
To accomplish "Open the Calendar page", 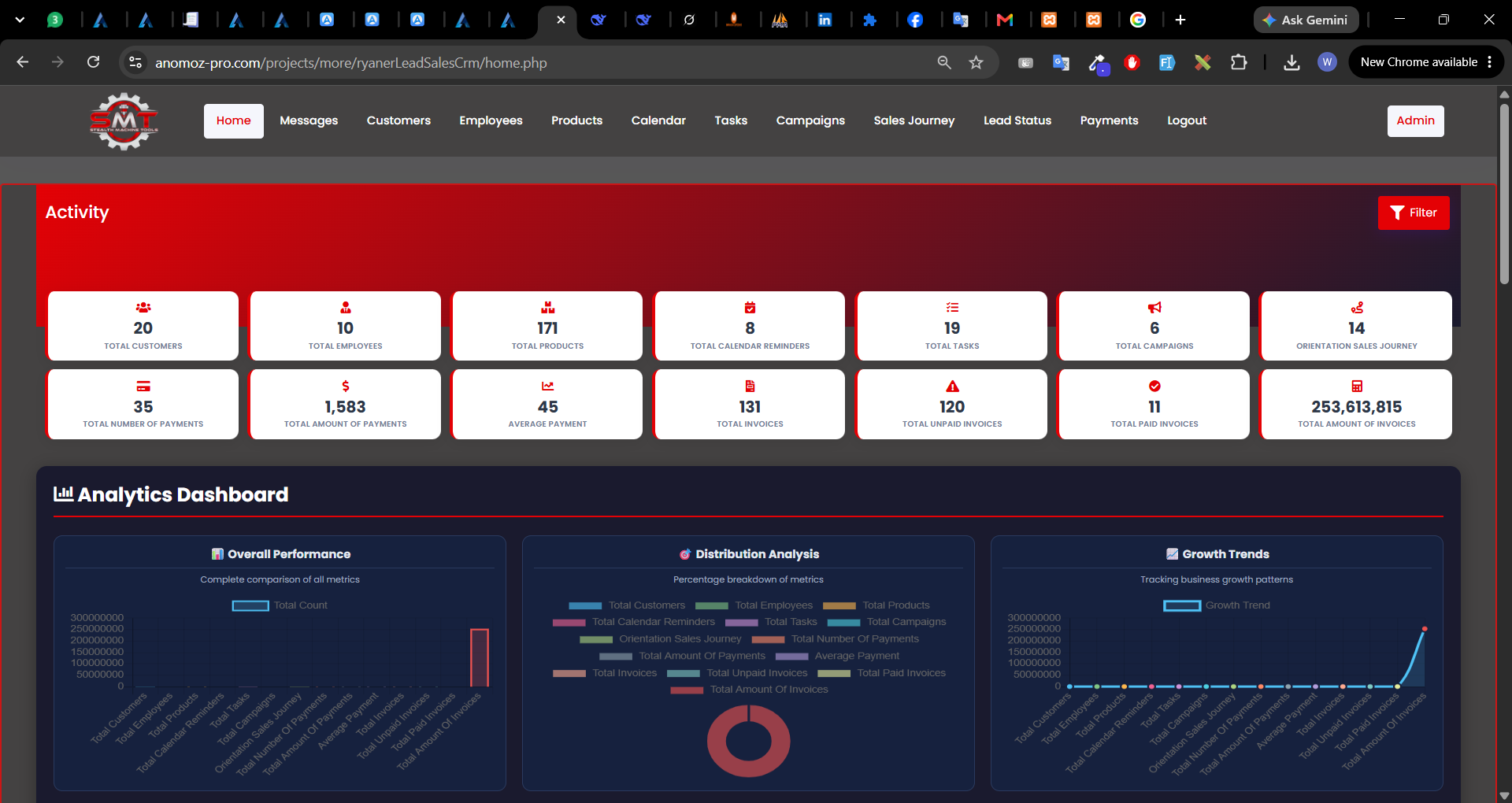I will pyautogui.click(x=658, y=120).
